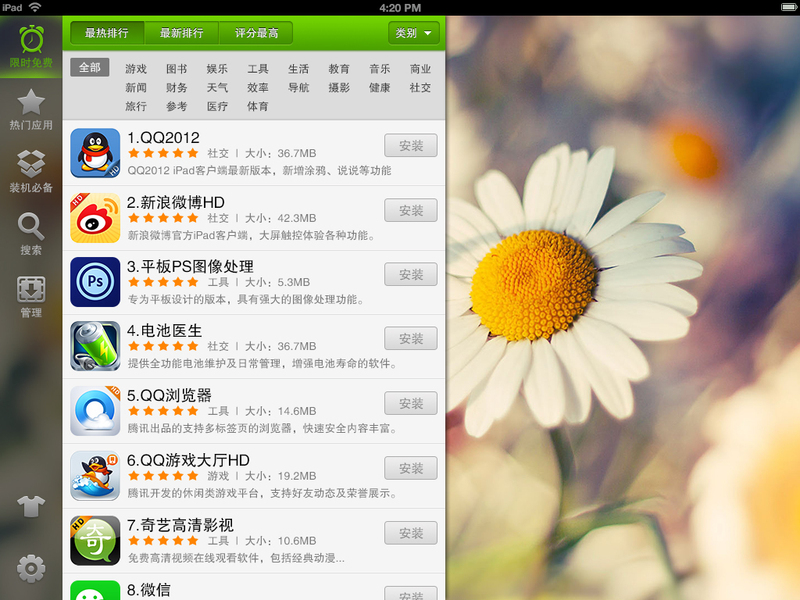Open the 管理 download manager
This screenshot has height=600, width=800.
coord(31,296)
